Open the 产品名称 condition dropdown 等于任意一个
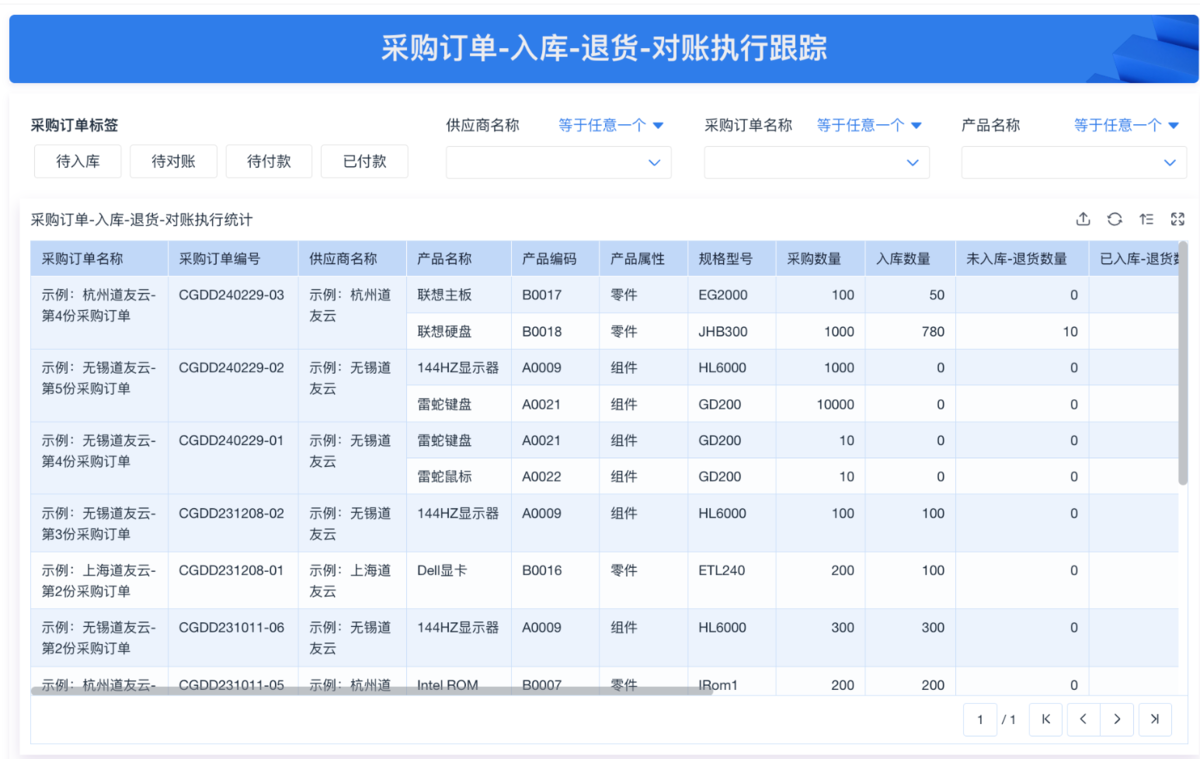 (1127, 125)
